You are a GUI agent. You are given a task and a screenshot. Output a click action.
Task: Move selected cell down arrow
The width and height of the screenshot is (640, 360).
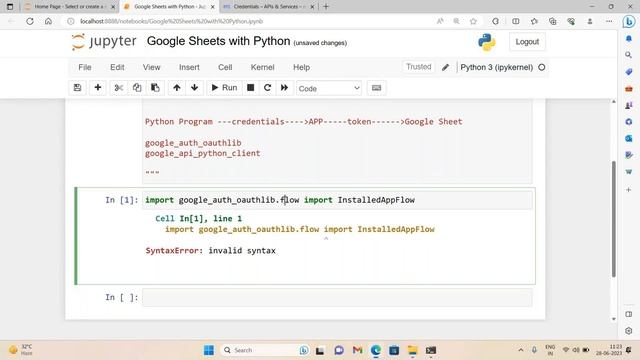pyautogui.click(x=195, y=88)
